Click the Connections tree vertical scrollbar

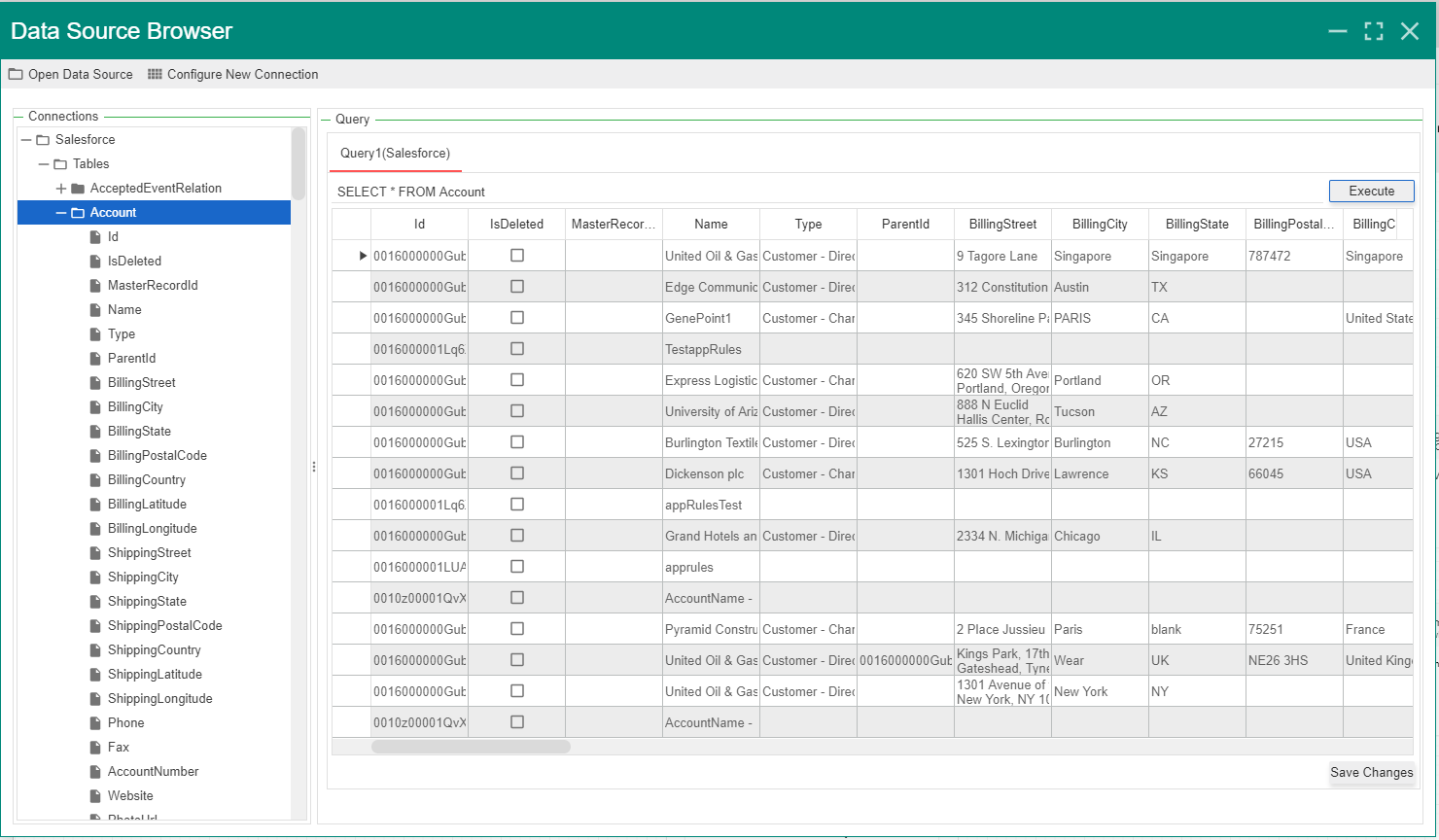298,164
